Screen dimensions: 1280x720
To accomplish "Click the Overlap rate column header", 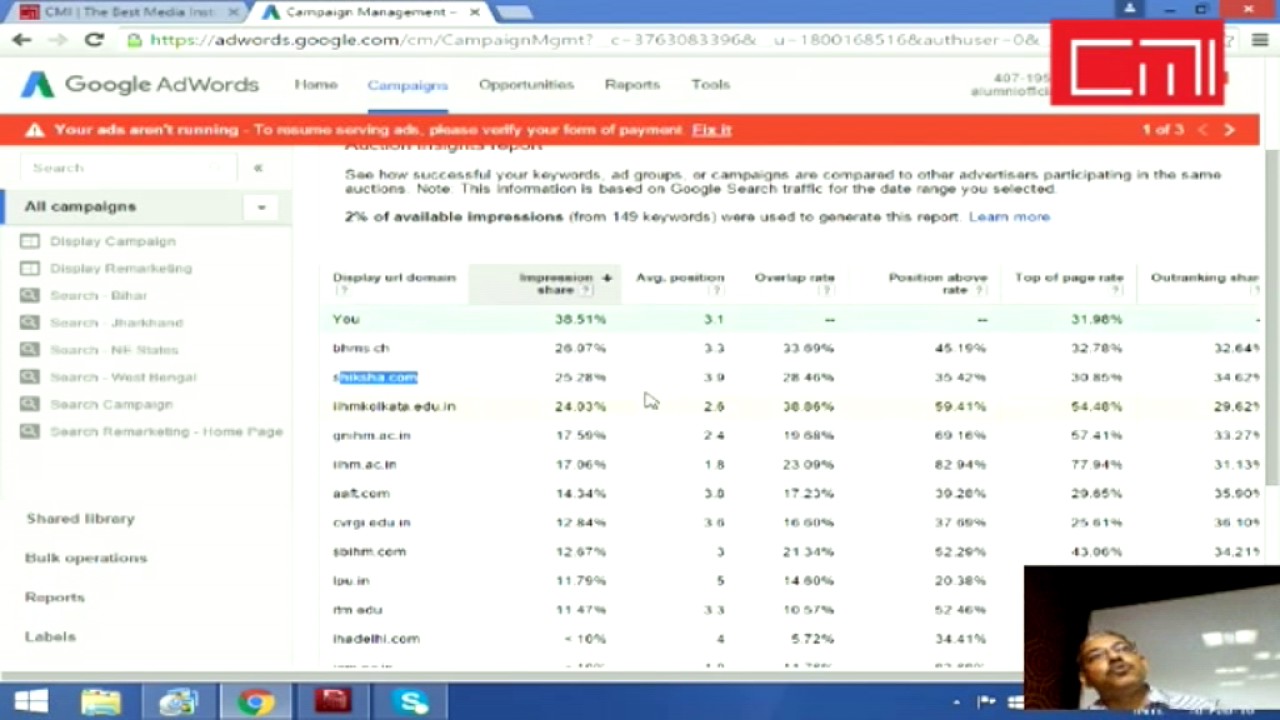I will pyautogui.click(x=794, y=278).
